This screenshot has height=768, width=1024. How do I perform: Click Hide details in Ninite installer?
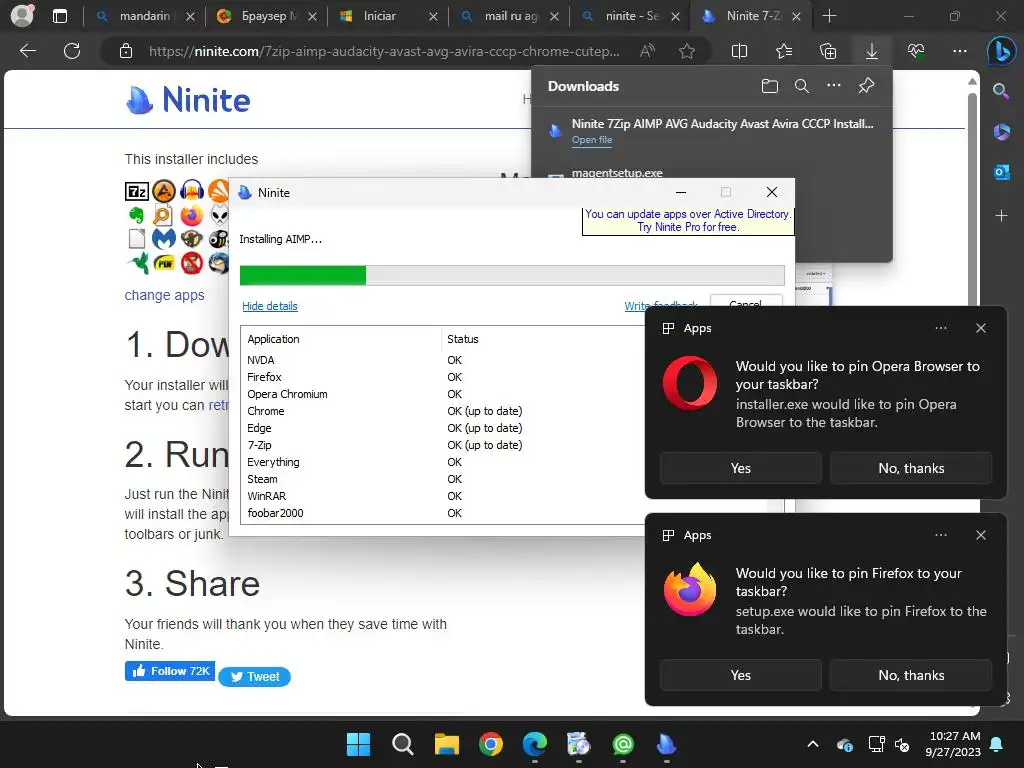(270, 306)
